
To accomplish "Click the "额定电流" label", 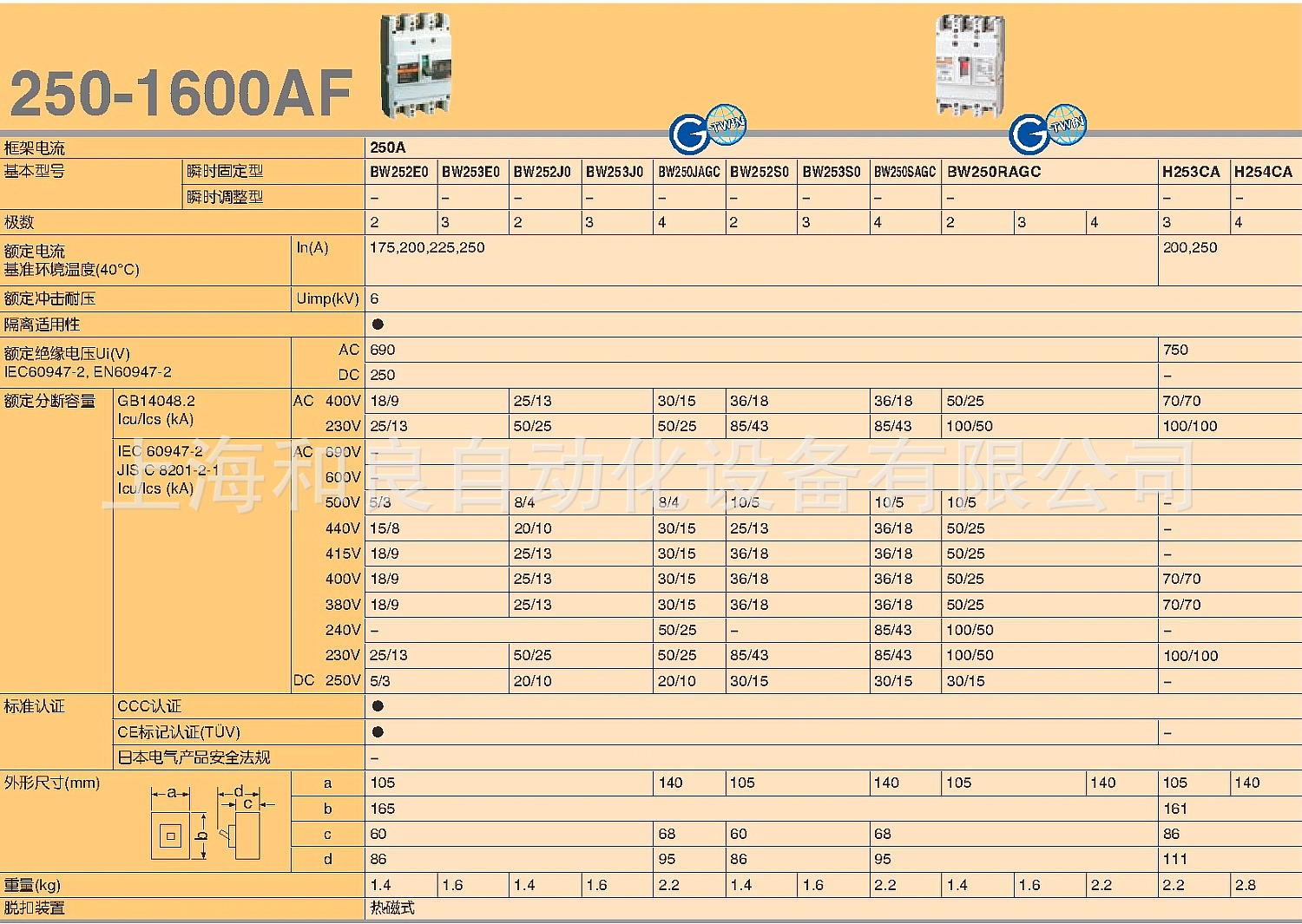I will point(35,251).
